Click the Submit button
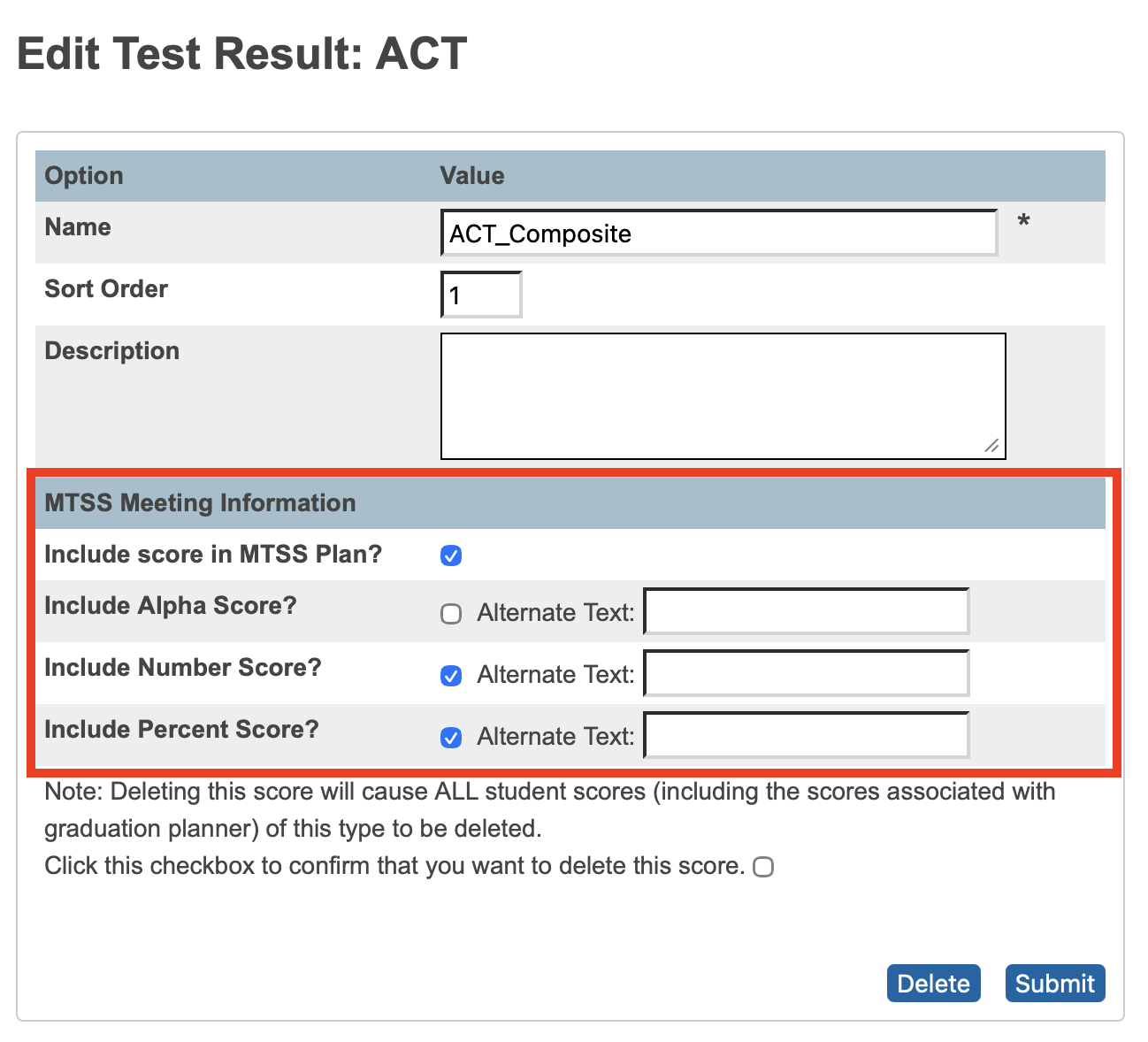Image resolution: width=1148 pixels, height=1042 pixels. (1054, 983)
